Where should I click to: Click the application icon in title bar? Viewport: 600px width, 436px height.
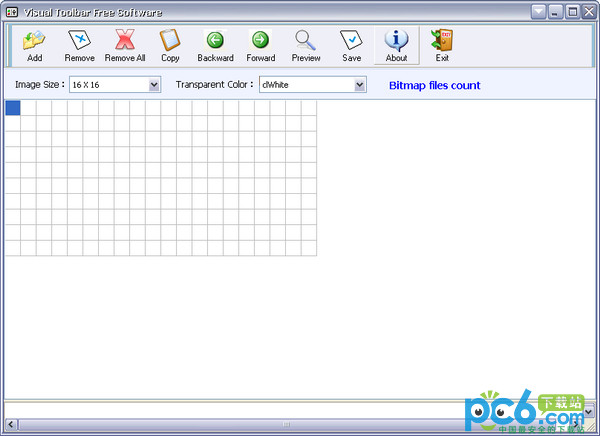pos(12,12)
